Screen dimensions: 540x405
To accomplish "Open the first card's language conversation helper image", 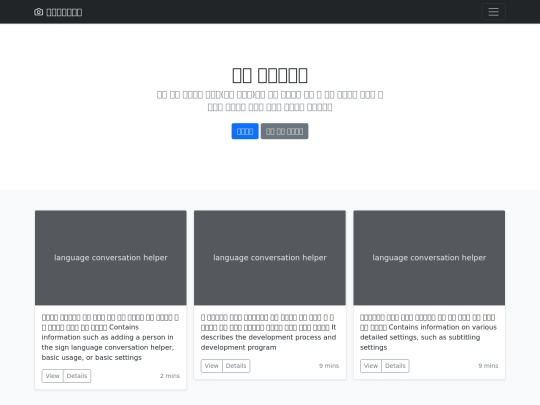I will pyautogui.click(x=111, y=258).
